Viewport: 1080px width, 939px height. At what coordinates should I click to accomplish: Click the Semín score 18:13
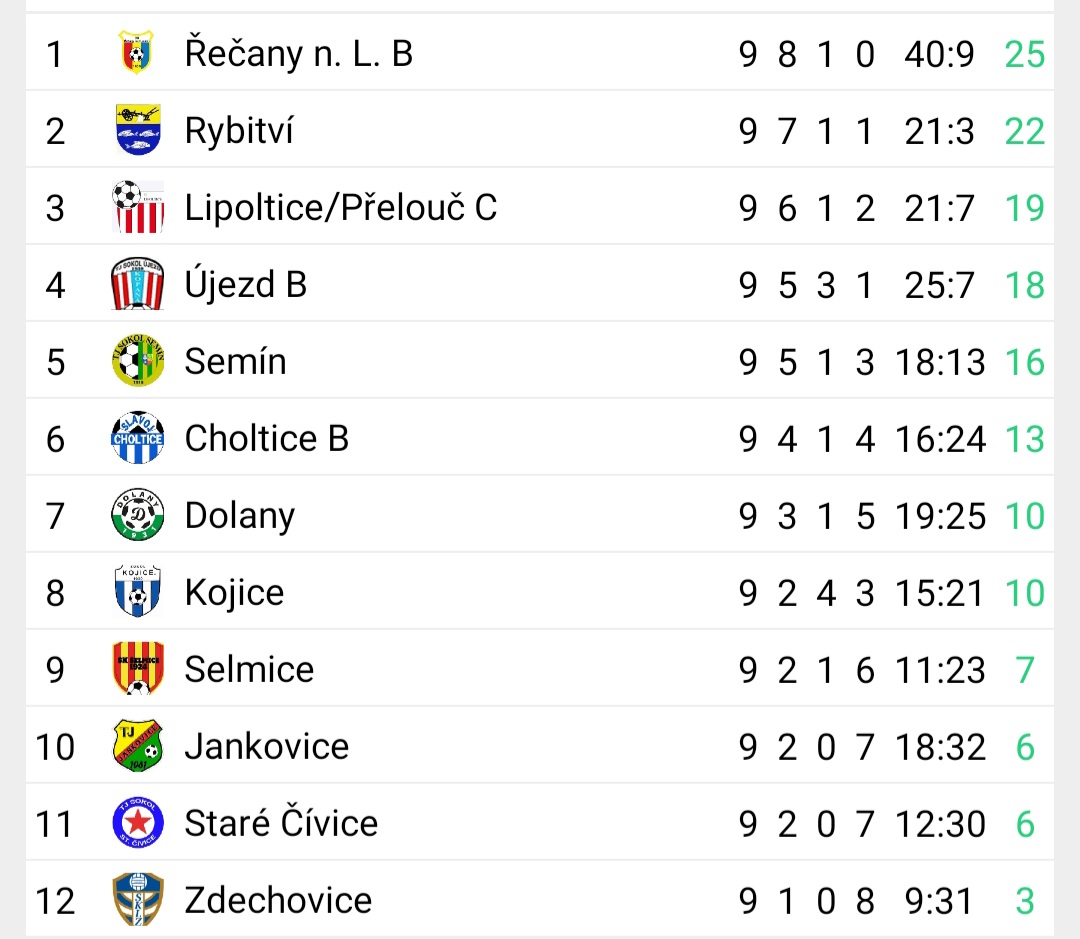pyautogui.click(x=940, y=361)
